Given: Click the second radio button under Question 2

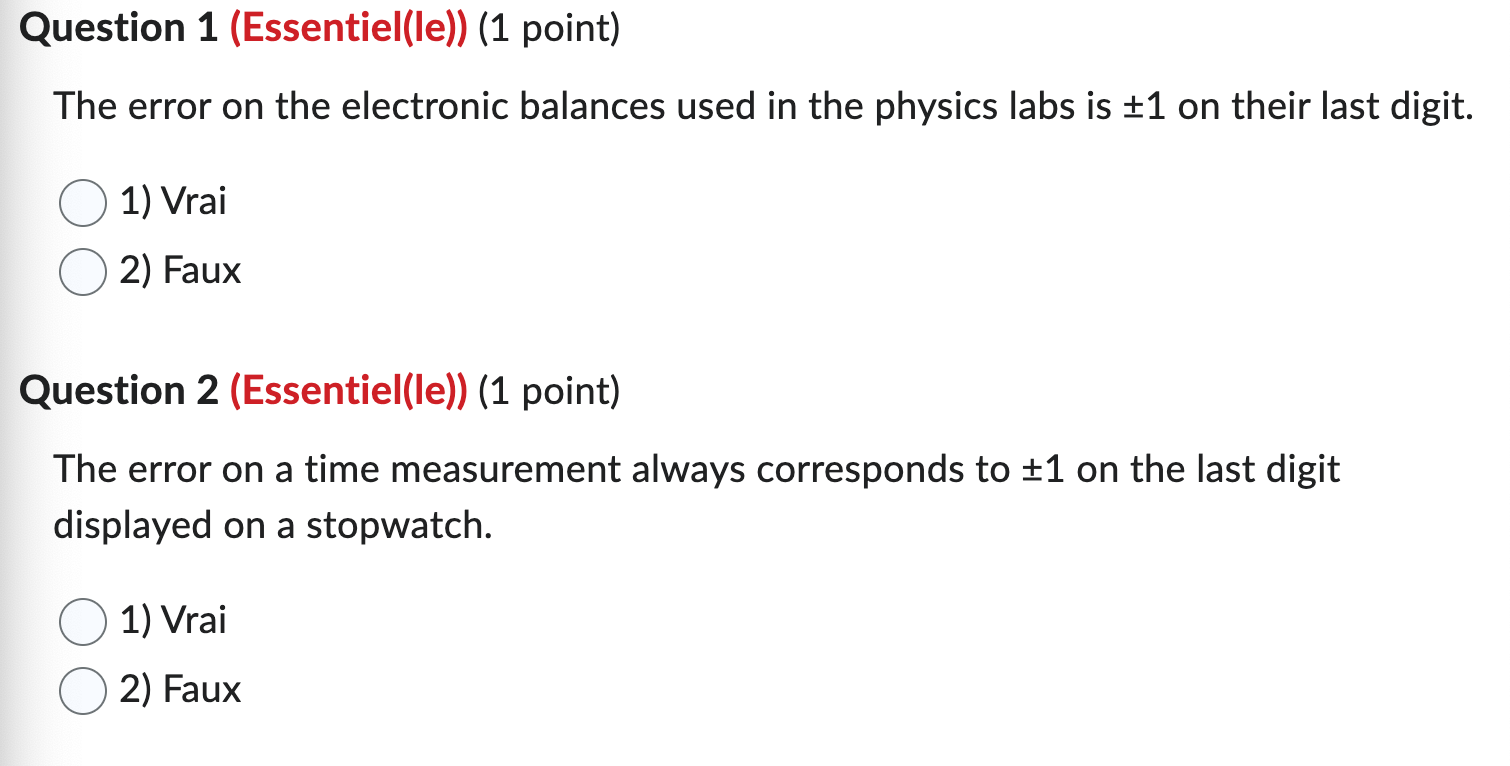Looking at the screenshot, I should click(82, 690).
